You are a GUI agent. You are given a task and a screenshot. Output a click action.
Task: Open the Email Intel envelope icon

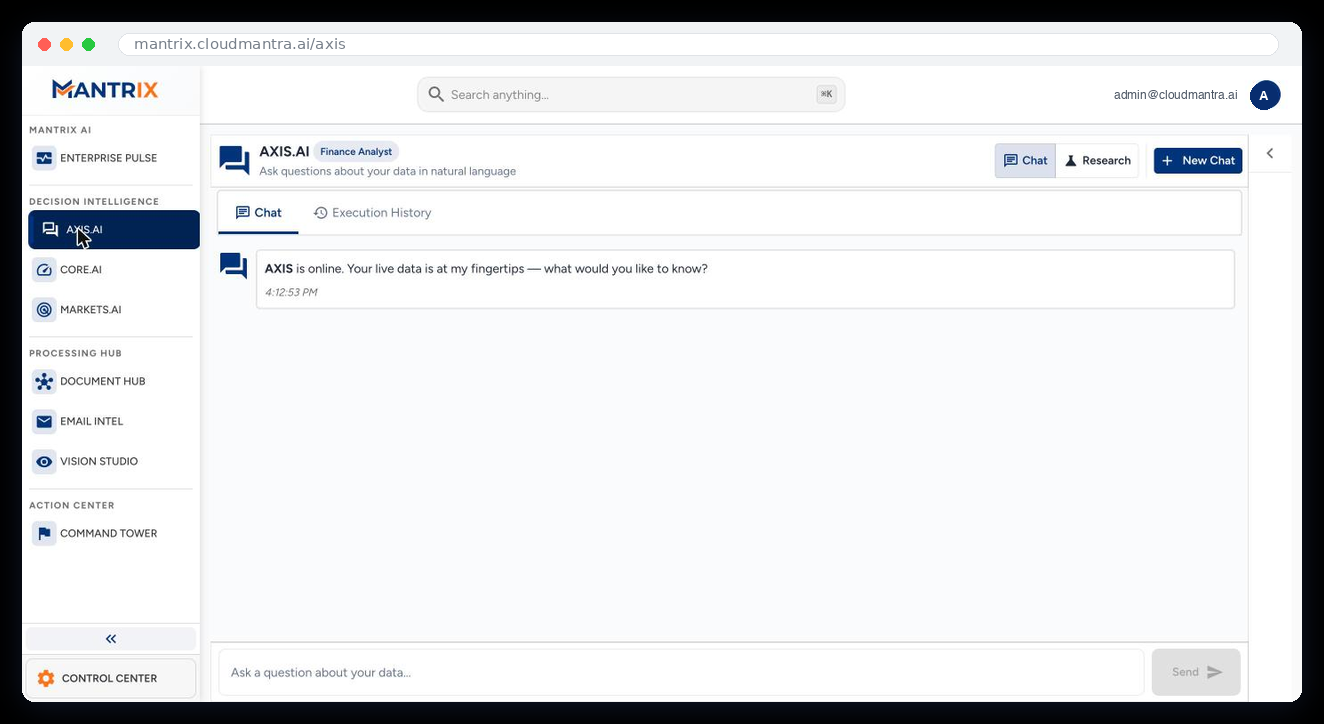coord(44,422)
